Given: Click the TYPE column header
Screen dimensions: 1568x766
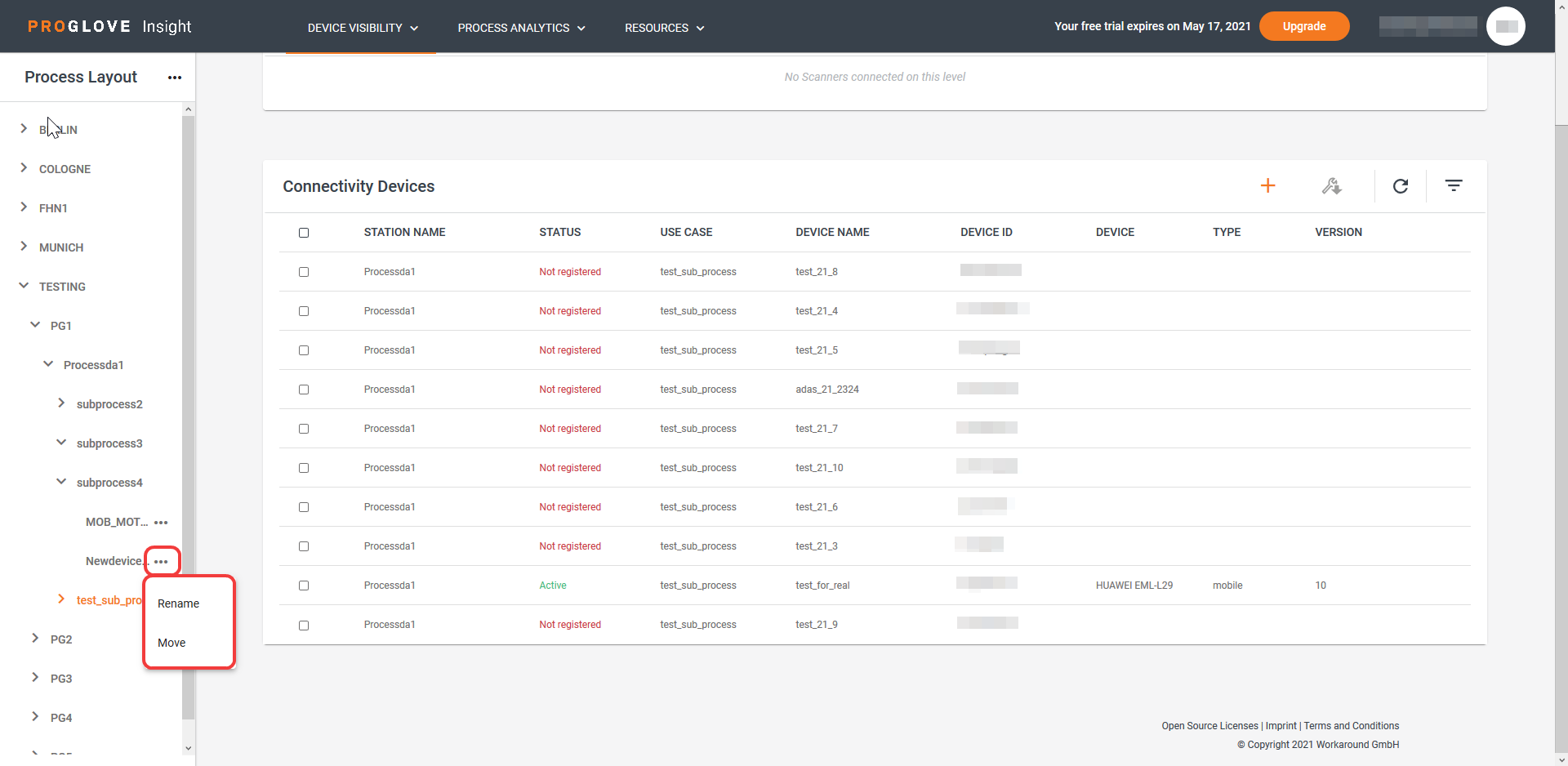Looking at the screenshot, I should coord(1226,233).
